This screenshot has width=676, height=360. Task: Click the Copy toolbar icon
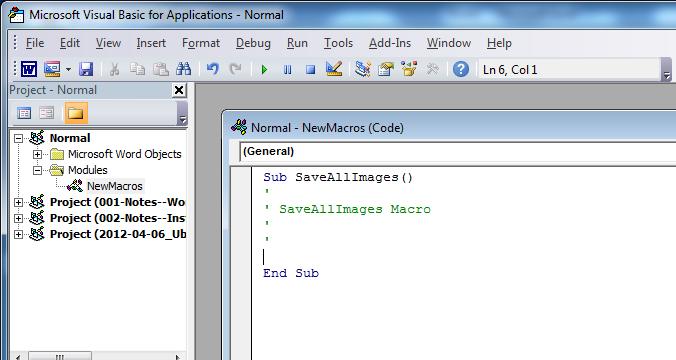[138, 69]
